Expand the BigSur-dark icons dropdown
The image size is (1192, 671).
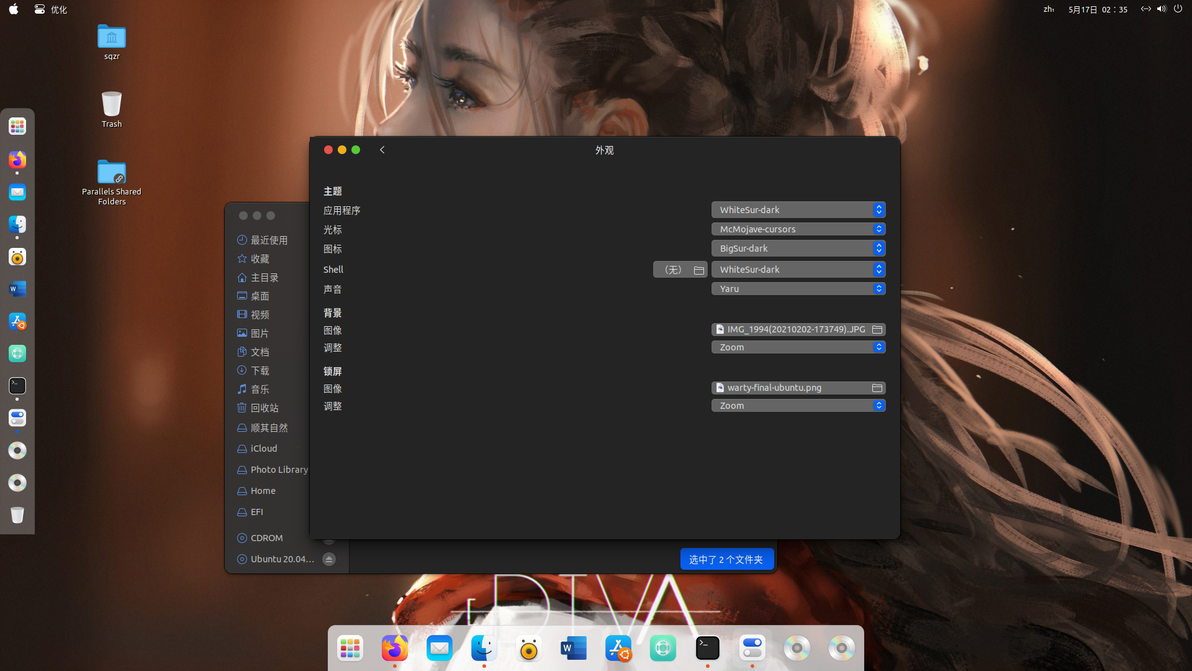[x=798, y=248]
